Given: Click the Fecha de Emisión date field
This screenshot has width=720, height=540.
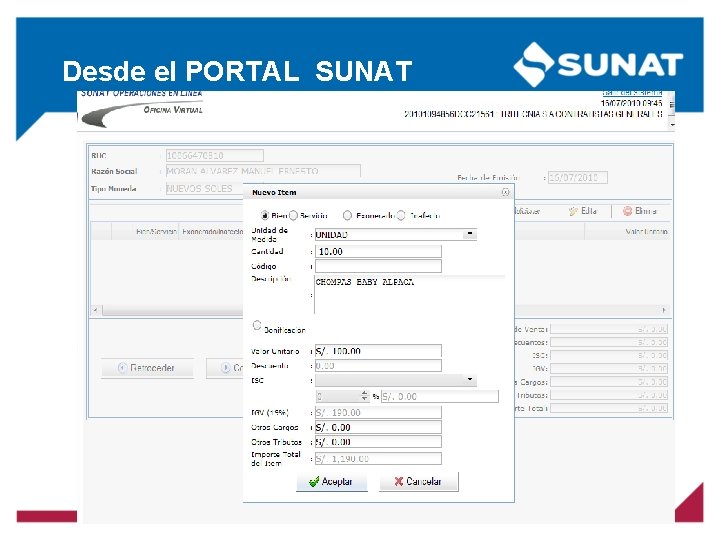Looking at the screenshot, I should click(x=578, y=177).
